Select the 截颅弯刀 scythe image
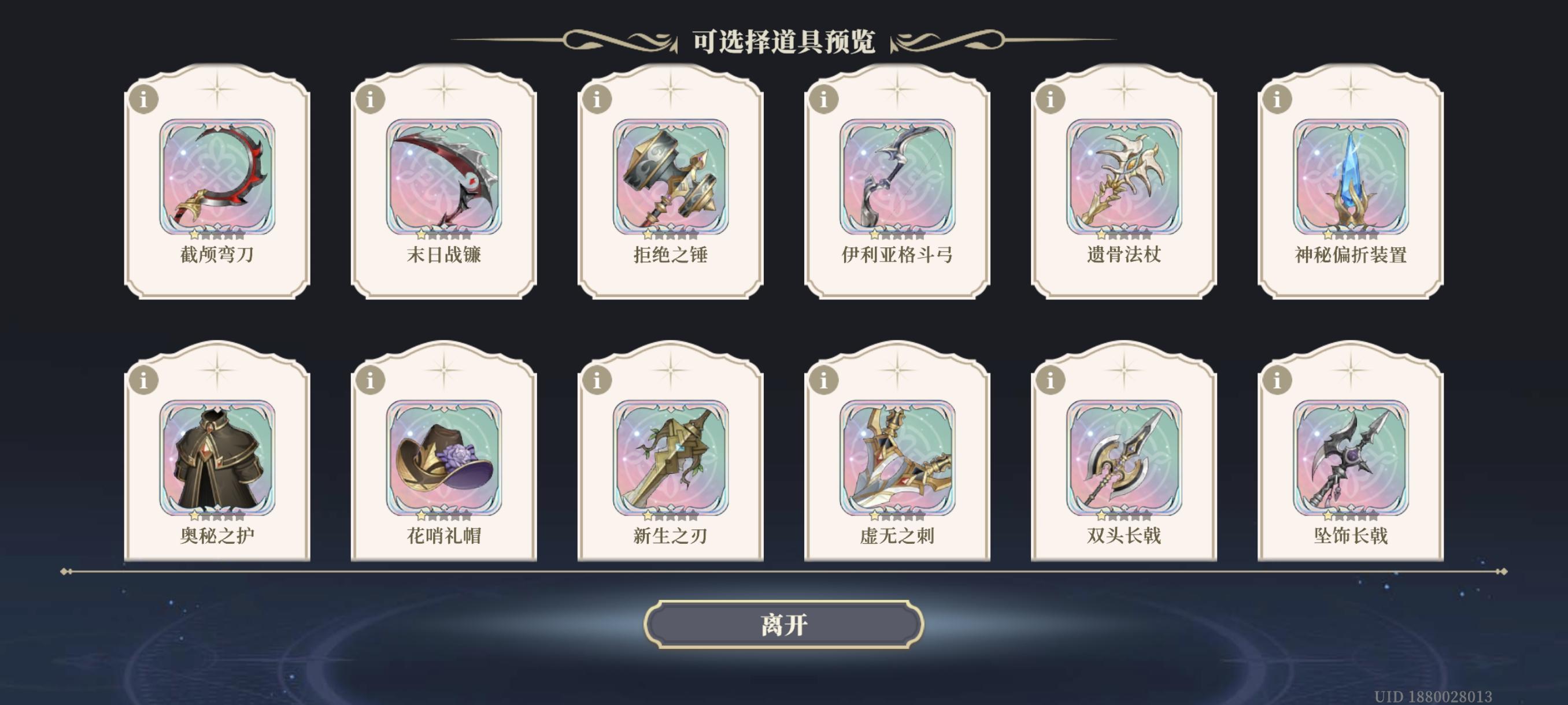 click(x=217, y=177)
